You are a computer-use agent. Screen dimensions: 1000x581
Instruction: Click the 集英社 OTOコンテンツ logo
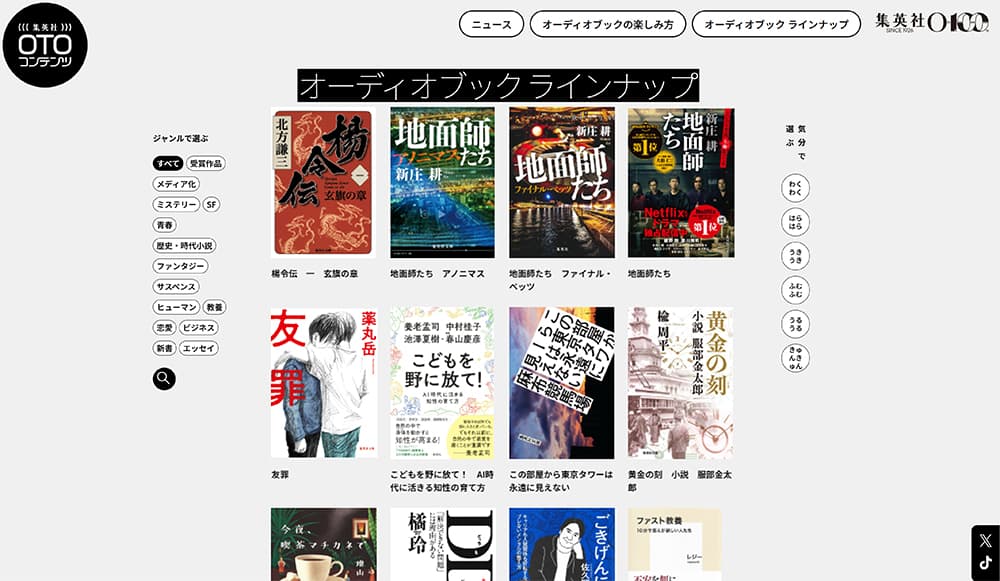(x=45, y=45)
